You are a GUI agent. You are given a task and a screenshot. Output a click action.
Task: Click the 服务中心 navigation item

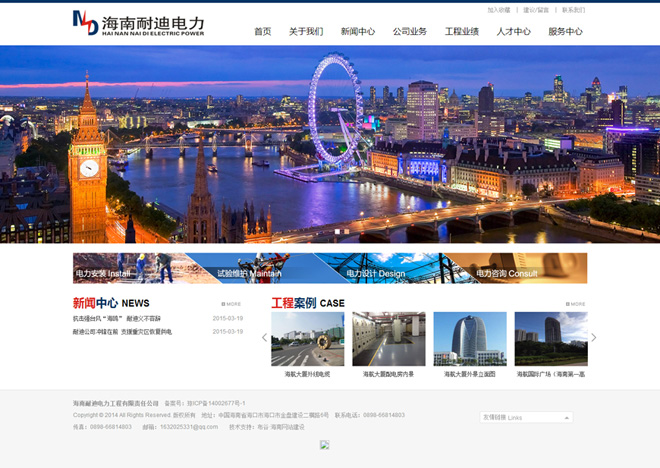pos(565,32)
